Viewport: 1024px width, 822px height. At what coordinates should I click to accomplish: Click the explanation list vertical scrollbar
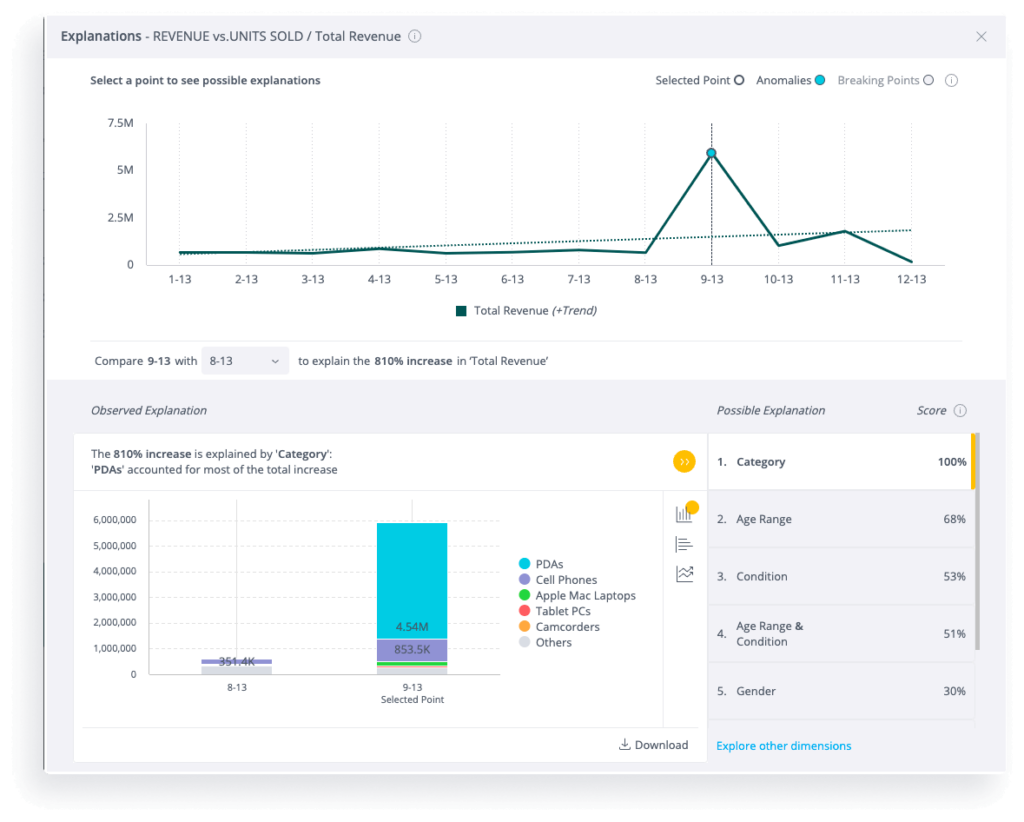(x=973, y=540)
